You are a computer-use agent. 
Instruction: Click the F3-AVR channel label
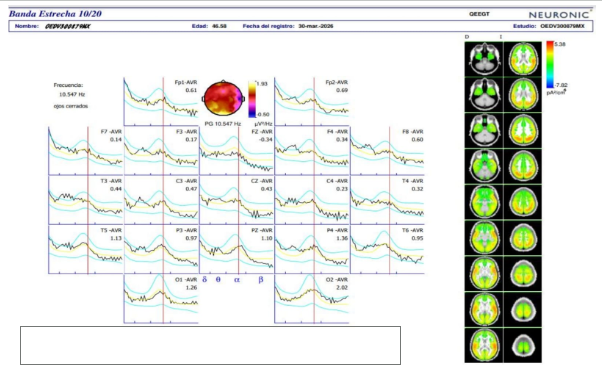[187, 132]
